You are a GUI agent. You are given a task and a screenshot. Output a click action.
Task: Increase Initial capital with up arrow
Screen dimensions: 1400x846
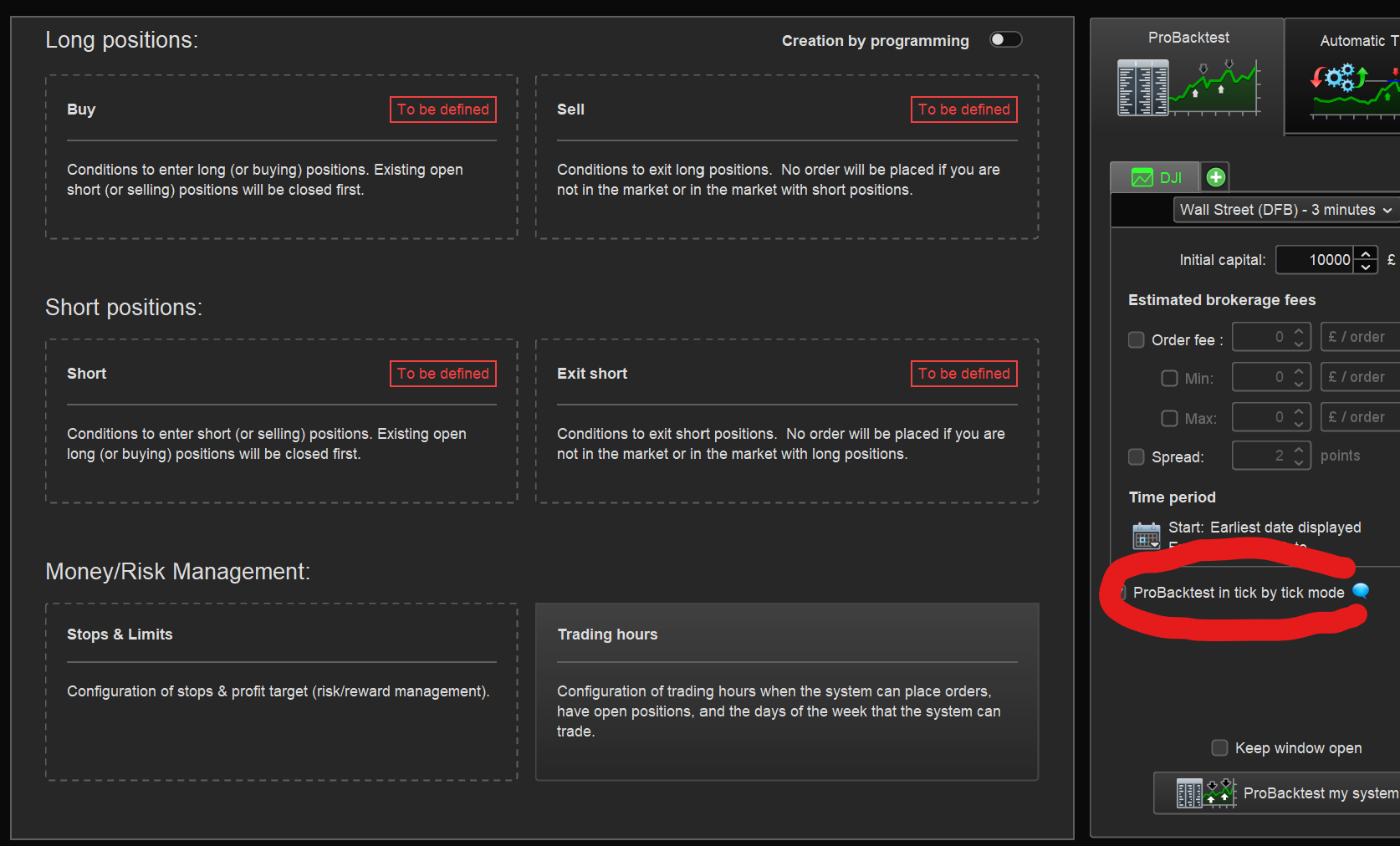click(x=1366, y=253)
